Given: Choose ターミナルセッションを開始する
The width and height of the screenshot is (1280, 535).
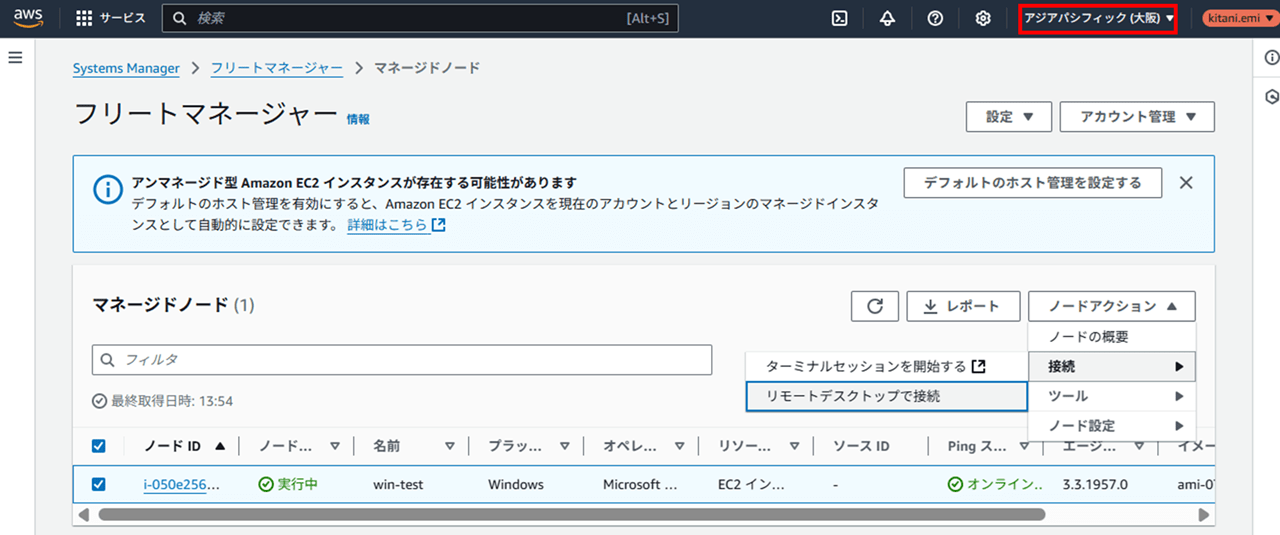Looking at the screenshot, I should [x=886, y=366].
